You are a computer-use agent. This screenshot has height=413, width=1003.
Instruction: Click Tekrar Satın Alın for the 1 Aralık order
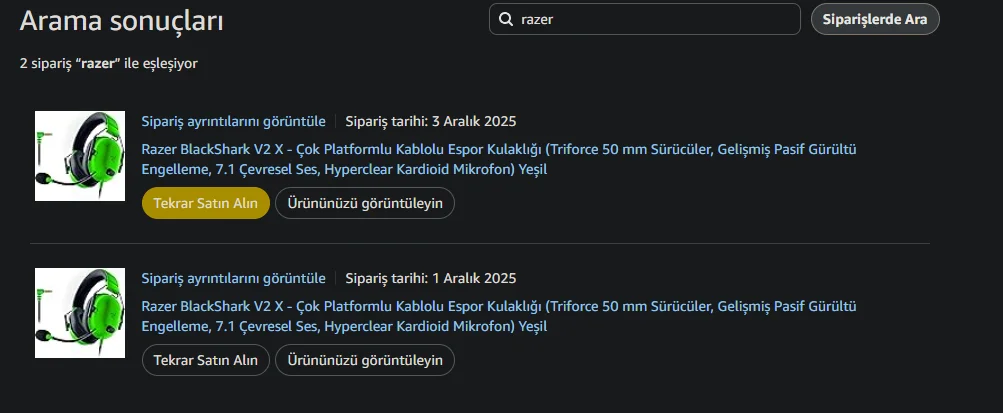click(206, 360)
